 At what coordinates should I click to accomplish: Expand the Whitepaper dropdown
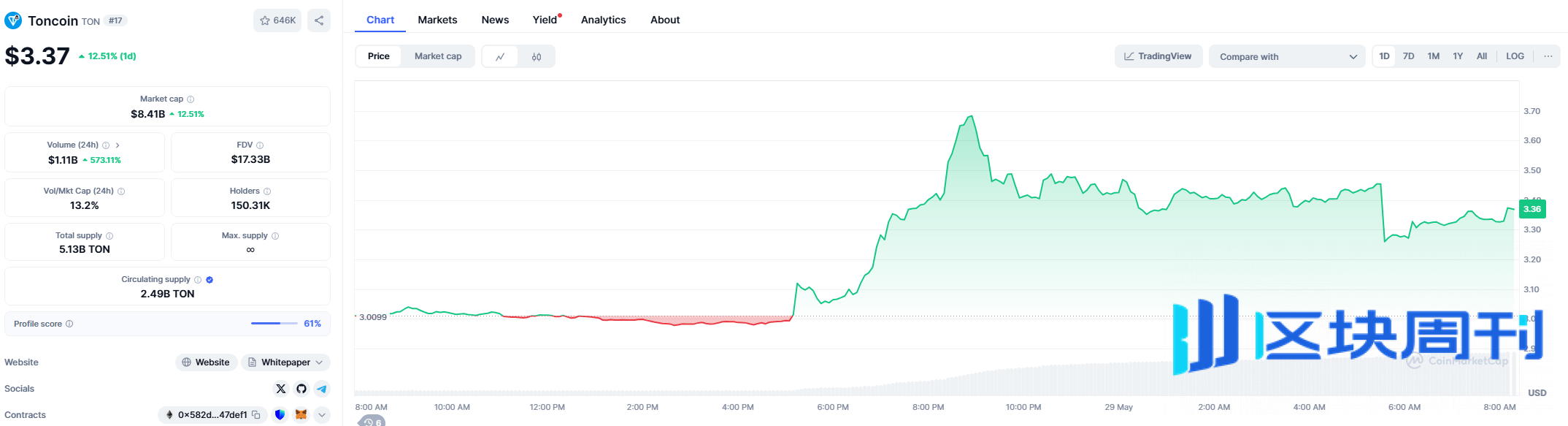coord(285,362)
